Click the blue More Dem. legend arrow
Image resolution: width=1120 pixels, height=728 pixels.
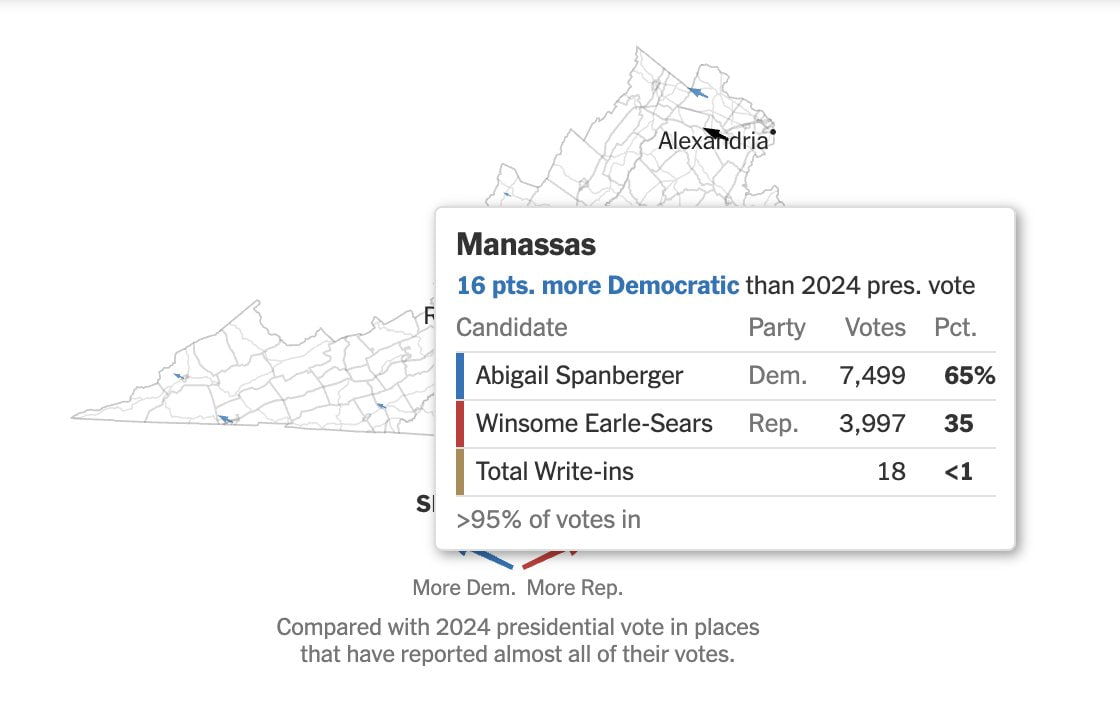coord(488,558)
